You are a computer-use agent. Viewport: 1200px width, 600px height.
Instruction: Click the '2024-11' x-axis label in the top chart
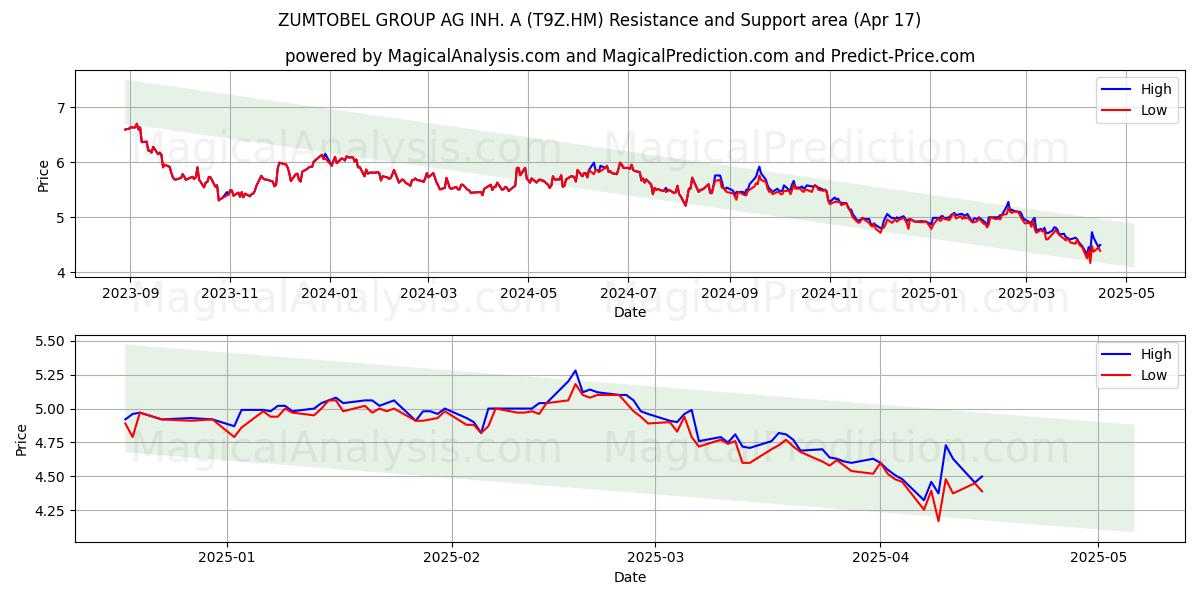[829, 295]
